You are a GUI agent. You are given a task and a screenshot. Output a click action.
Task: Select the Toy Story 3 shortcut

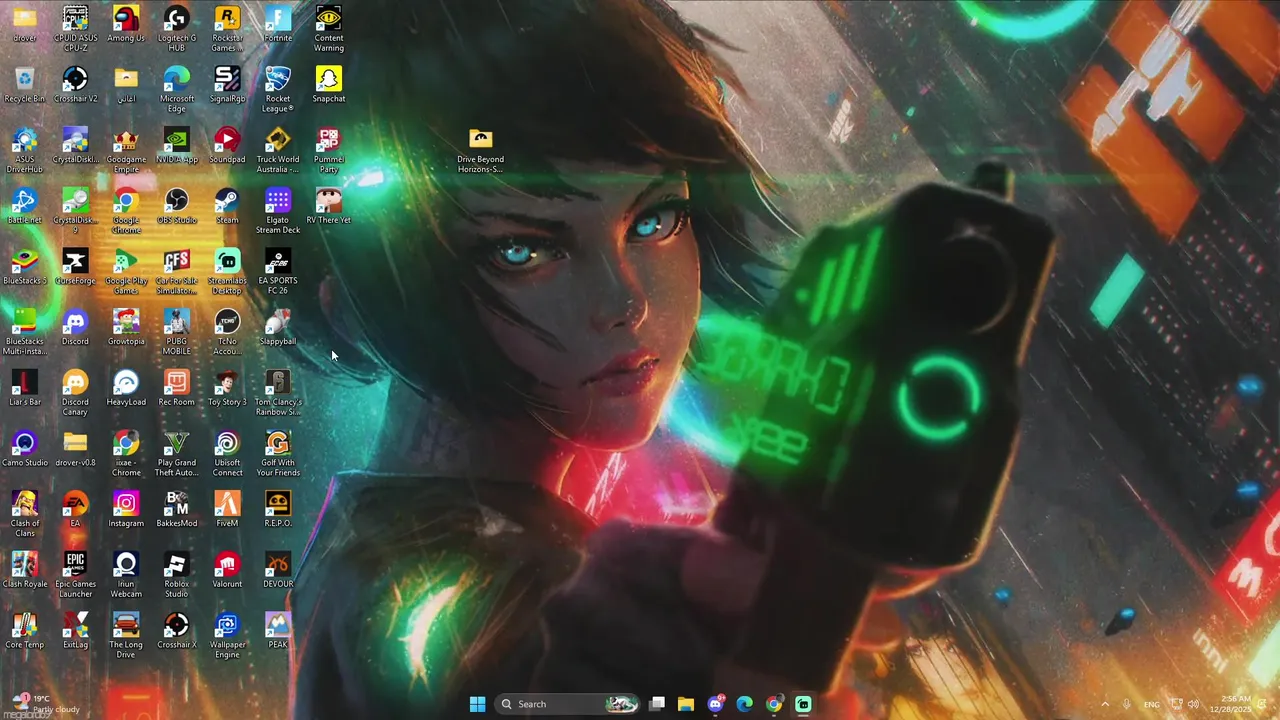(227, 390)
